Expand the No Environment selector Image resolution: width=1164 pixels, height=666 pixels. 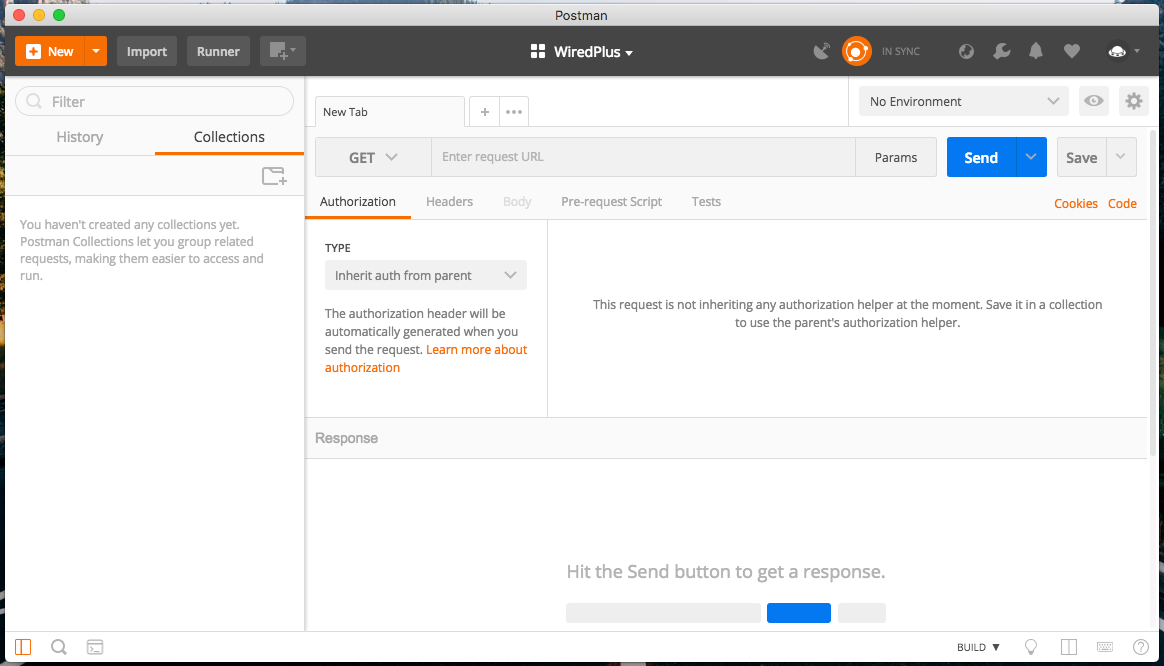pos(963,101)
